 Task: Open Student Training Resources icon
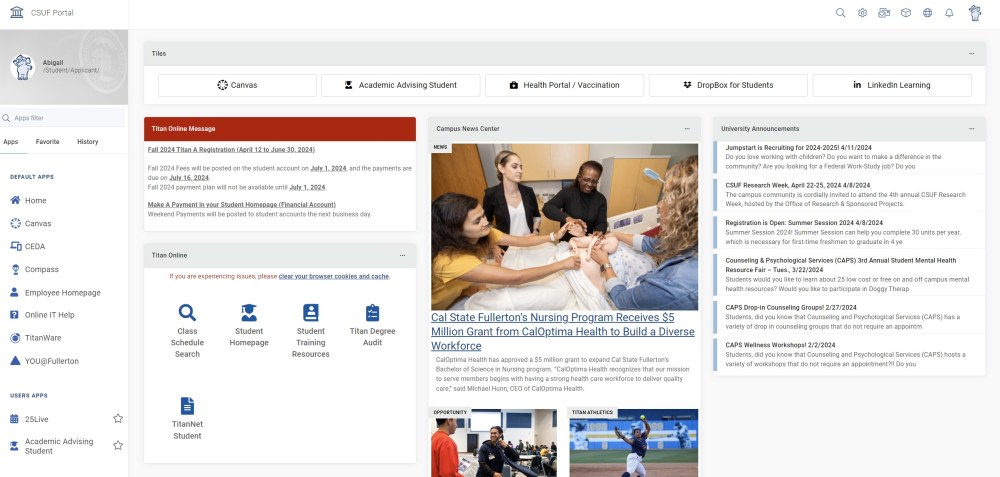(x=311, y=312)
